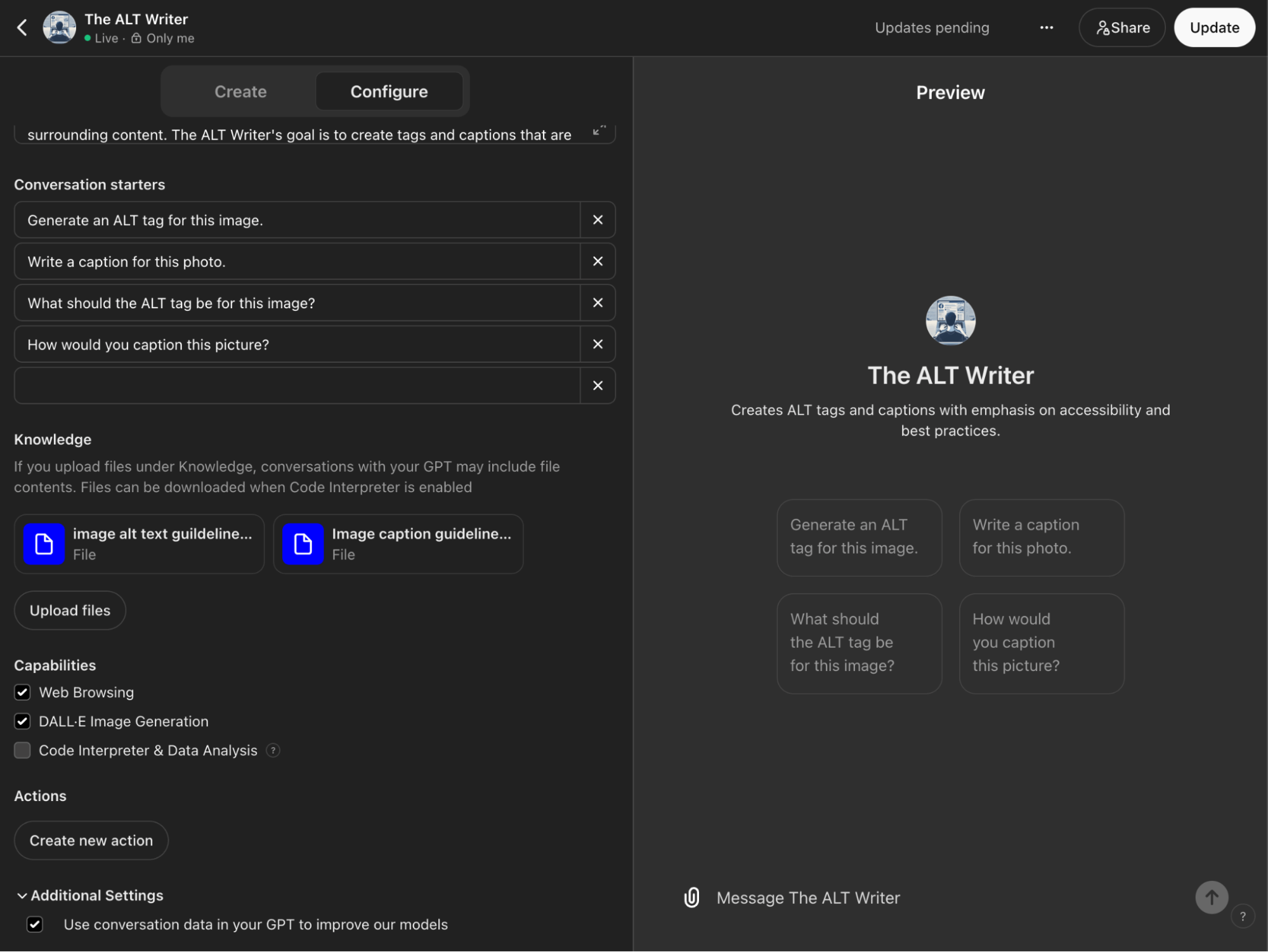Viewport: 1268px width, 952px height.
Task: Collapse the instructions text box icon
Action: [x=598, y=130]
